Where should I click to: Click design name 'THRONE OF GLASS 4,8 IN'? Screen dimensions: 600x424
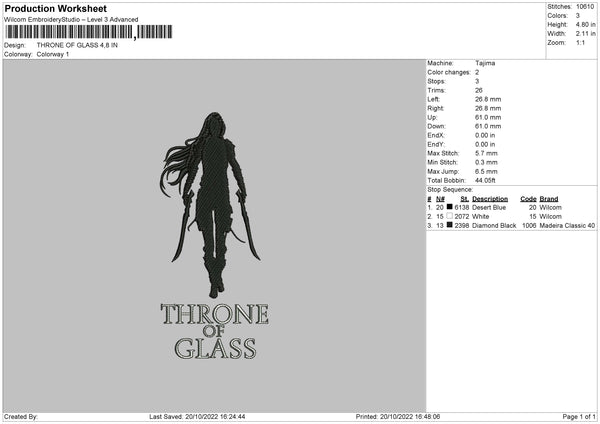click(x=77, y=45)
